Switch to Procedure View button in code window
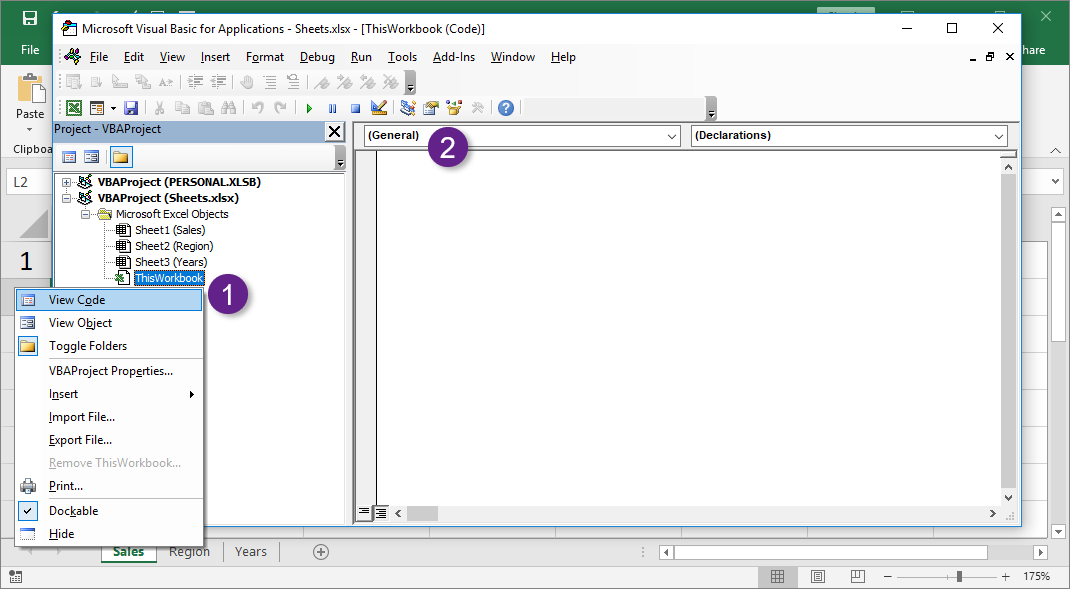The image size is (1070, 589). pyautogui.click(x=364, y=513)
